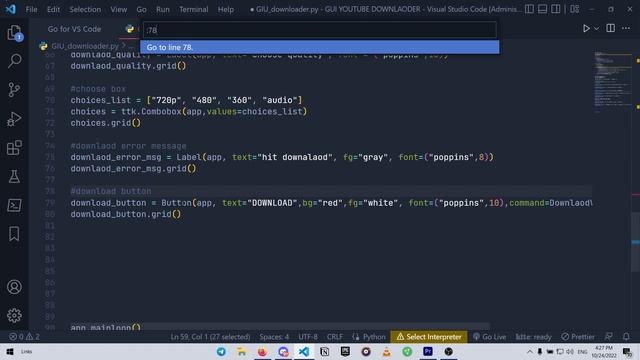Open File Explorer from the taskbar

[242, 351]
